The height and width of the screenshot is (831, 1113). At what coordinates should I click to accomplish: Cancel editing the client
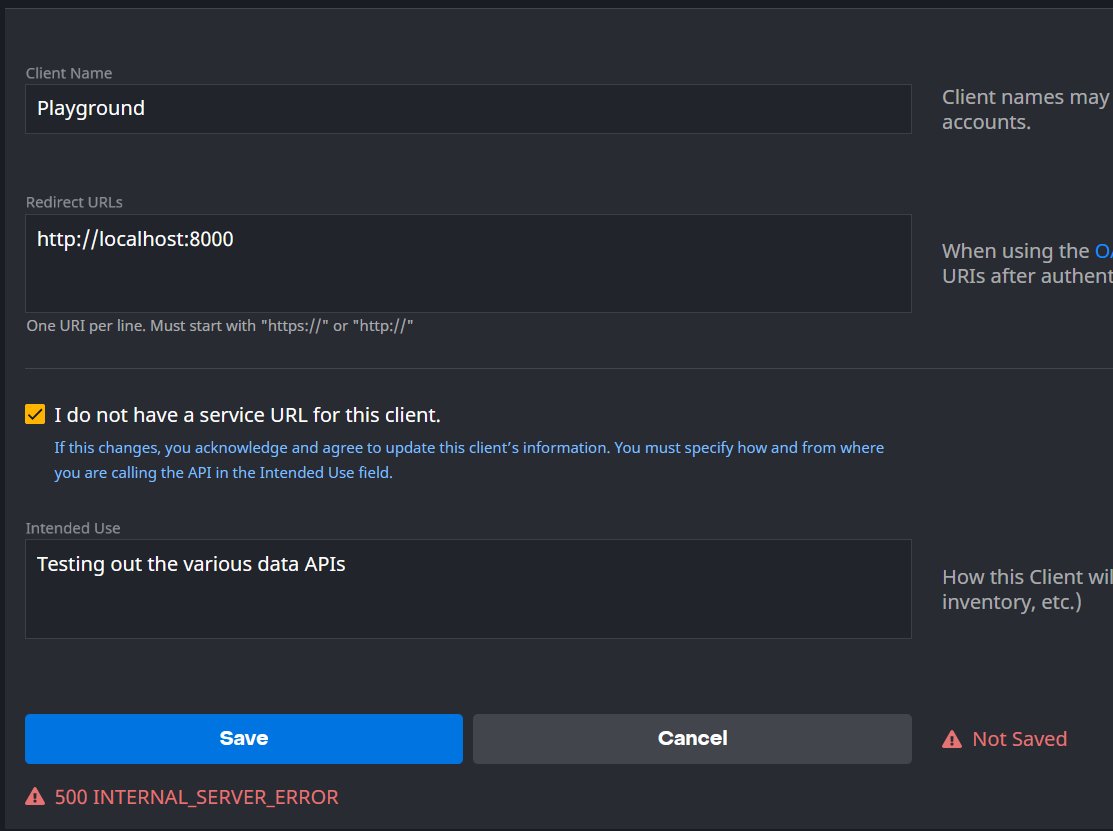[x=692, y=739]
